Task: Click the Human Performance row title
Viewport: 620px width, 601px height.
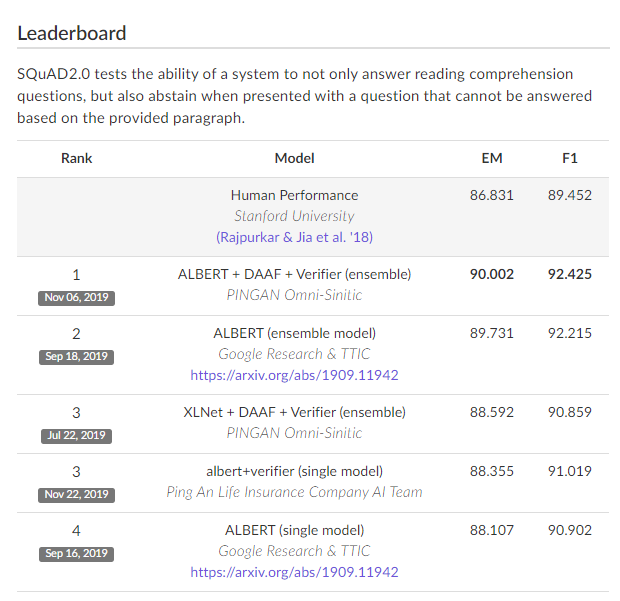Action: pyautogui.click(x=295, y=195)
